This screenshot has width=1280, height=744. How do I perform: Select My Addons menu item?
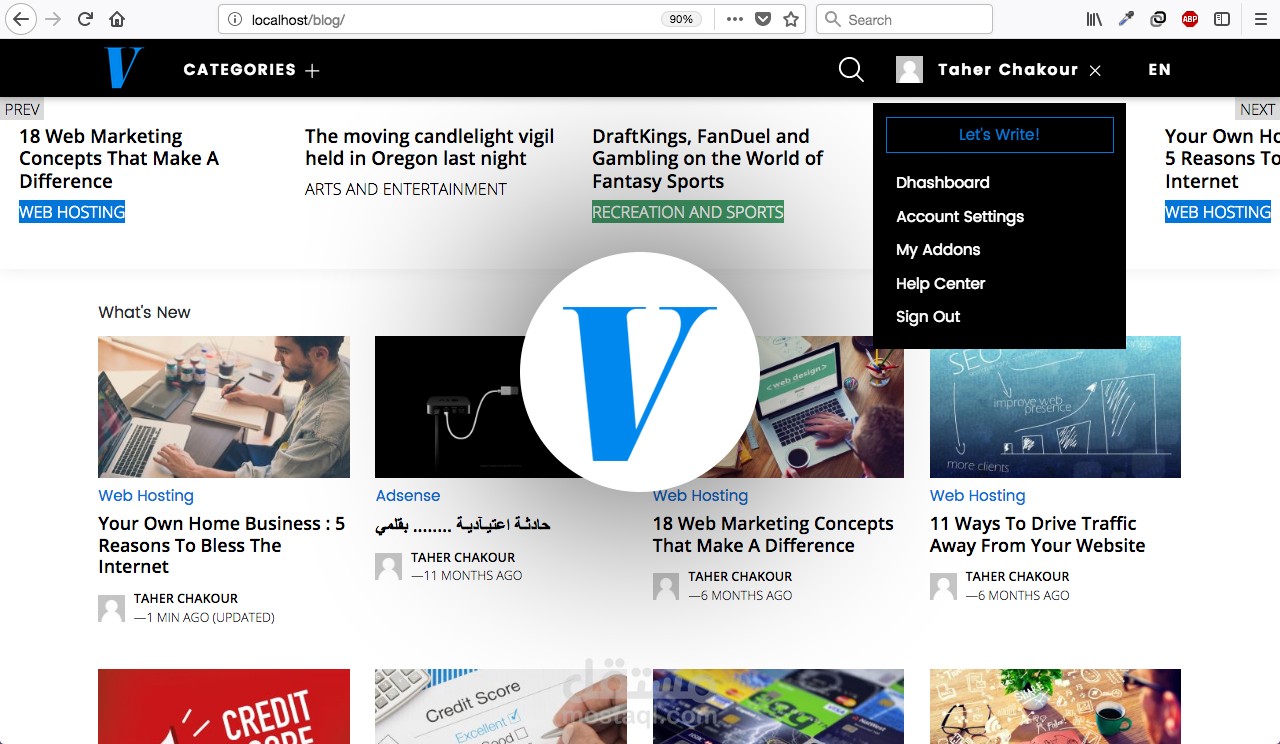click(938, 250)
